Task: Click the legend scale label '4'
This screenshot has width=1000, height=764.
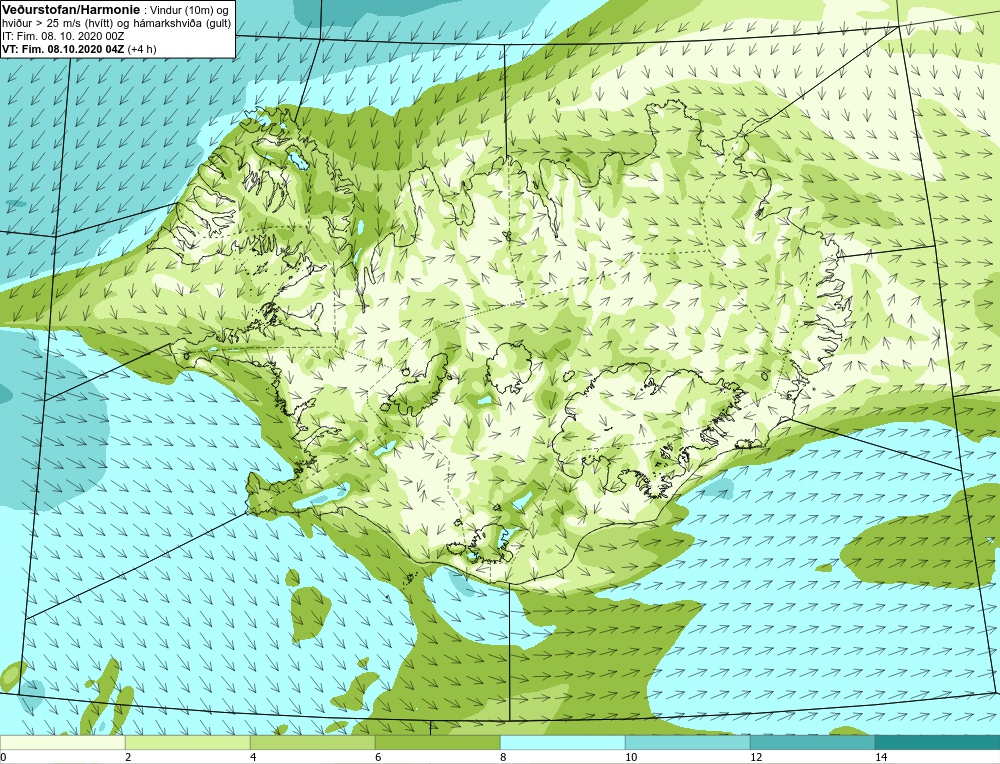Action: click(253, 757)
